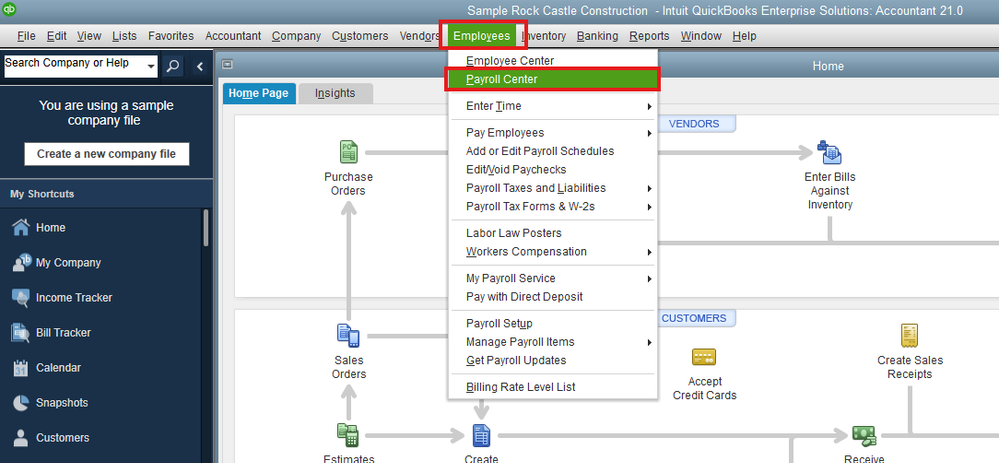This screenshot has height=463, width=999.
Task: Open the Favorites menu
Action: click(171, 36)
